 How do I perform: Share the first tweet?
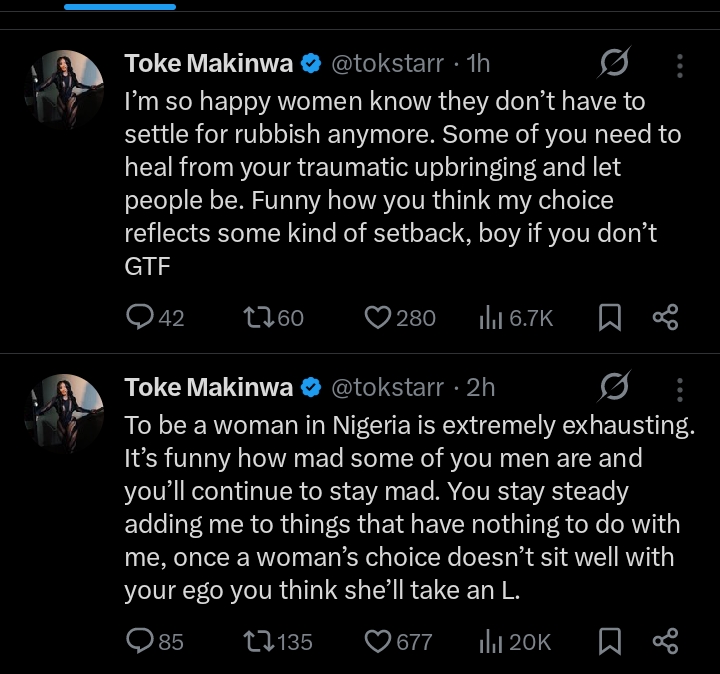(x=665, y=318)
